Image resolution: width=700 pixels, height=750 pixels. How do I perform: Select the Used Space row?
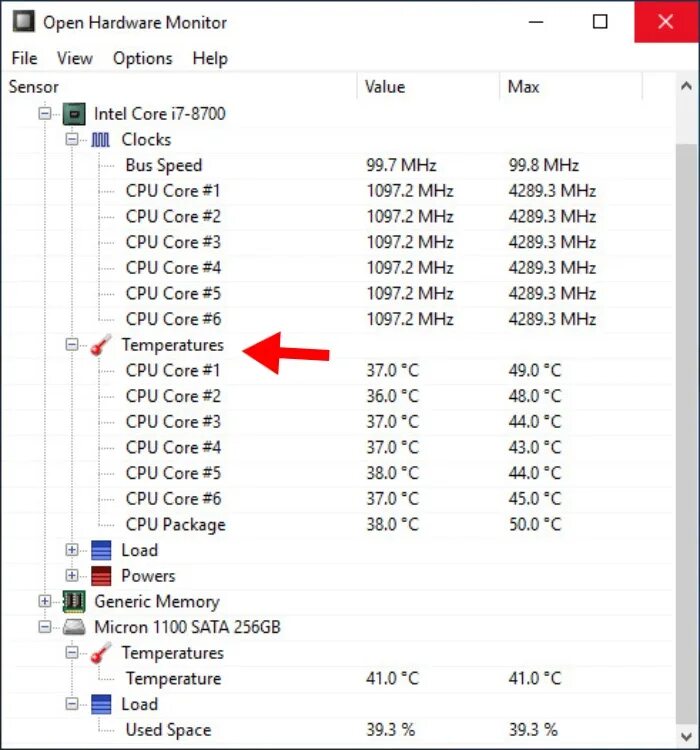pyautogui.click(x=339, y=730)
